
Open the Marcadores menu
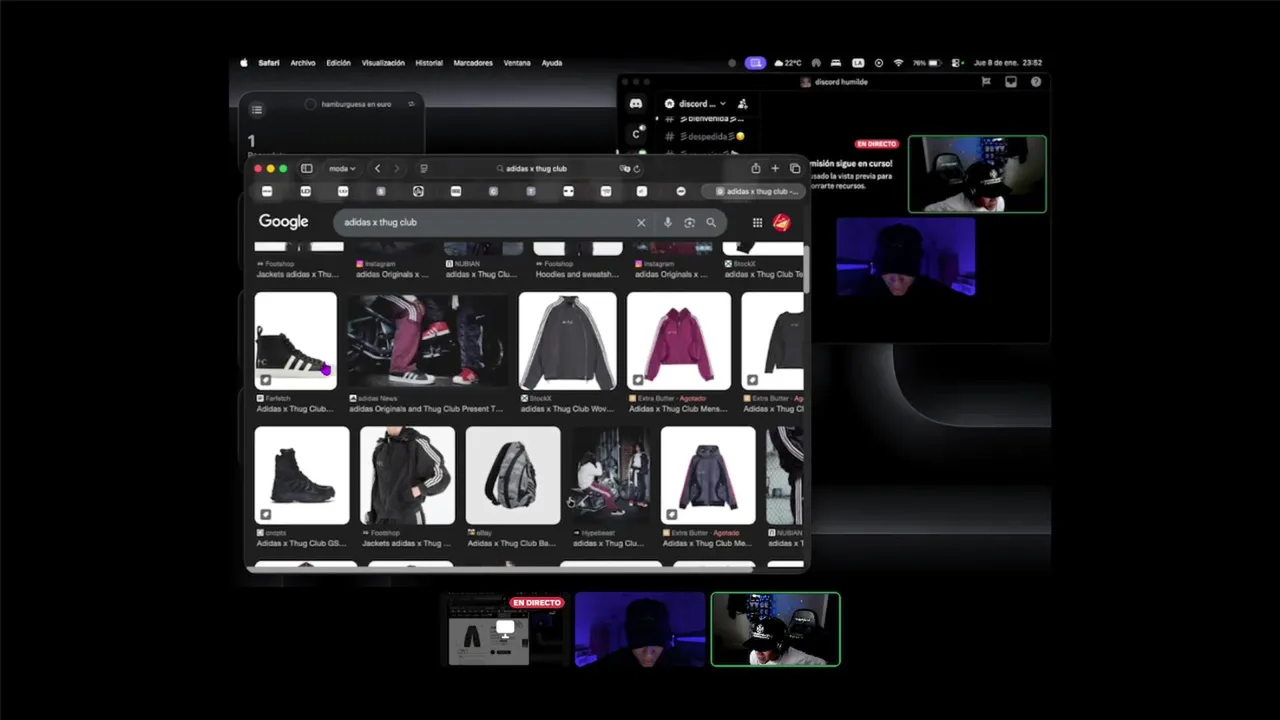point(473,63)
